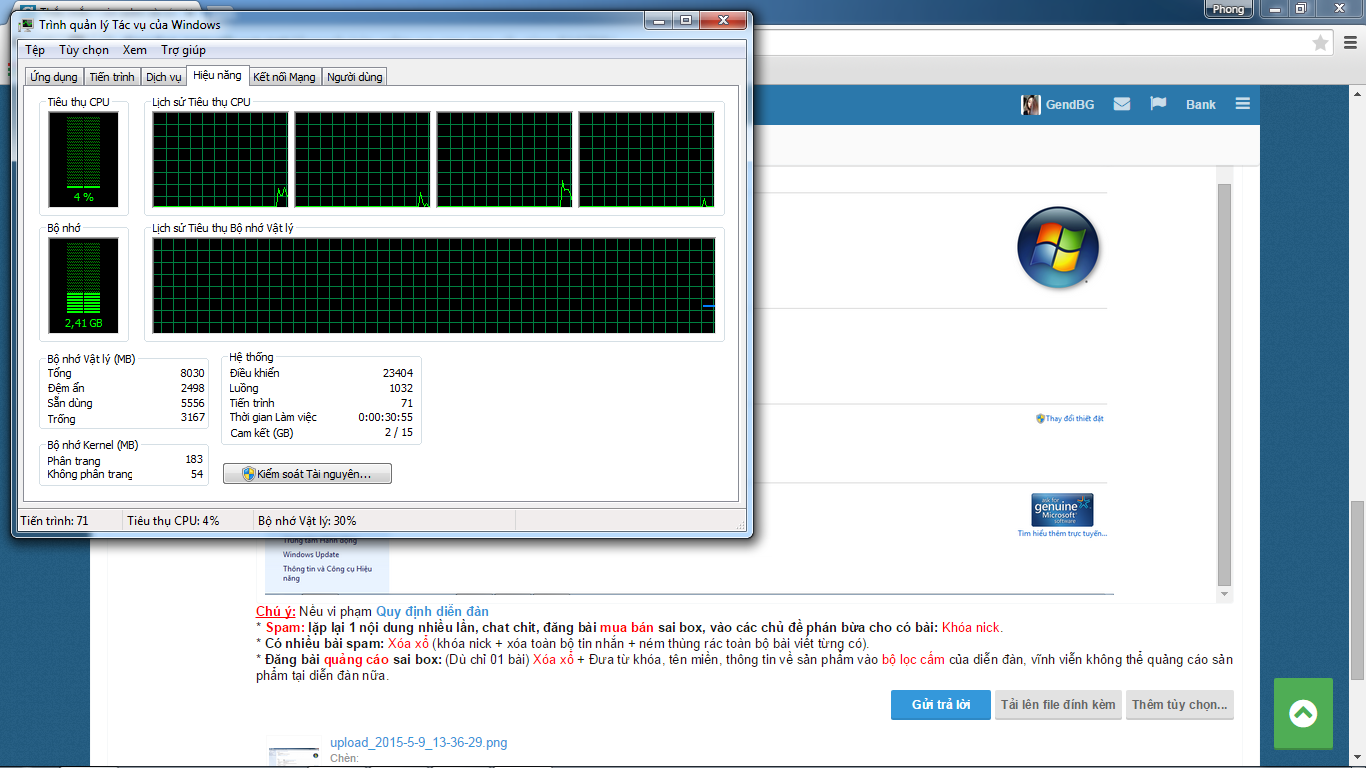Viewport: 1366px width, 768px height.
Task: Click Thông tin và Công cụ Hiệu năng text
Action: (326, 573)
